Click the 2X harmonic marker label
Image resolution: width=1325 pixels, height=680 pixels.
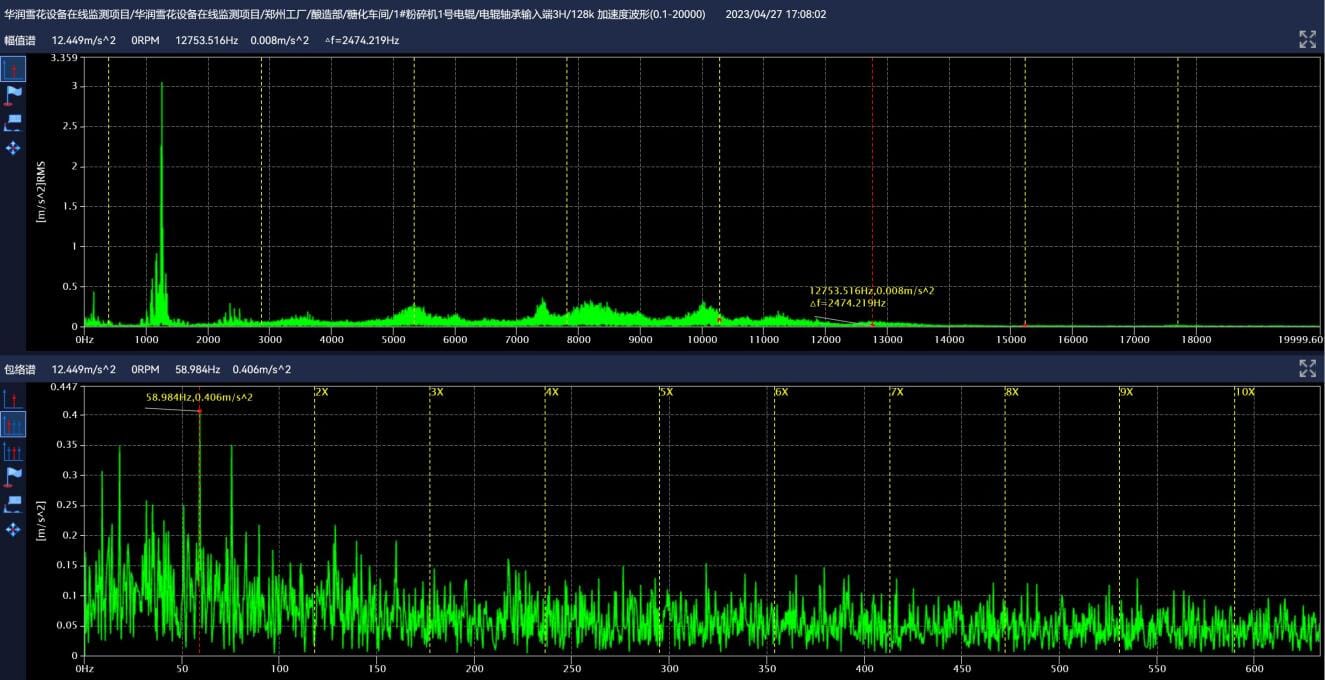coord(321,392)
